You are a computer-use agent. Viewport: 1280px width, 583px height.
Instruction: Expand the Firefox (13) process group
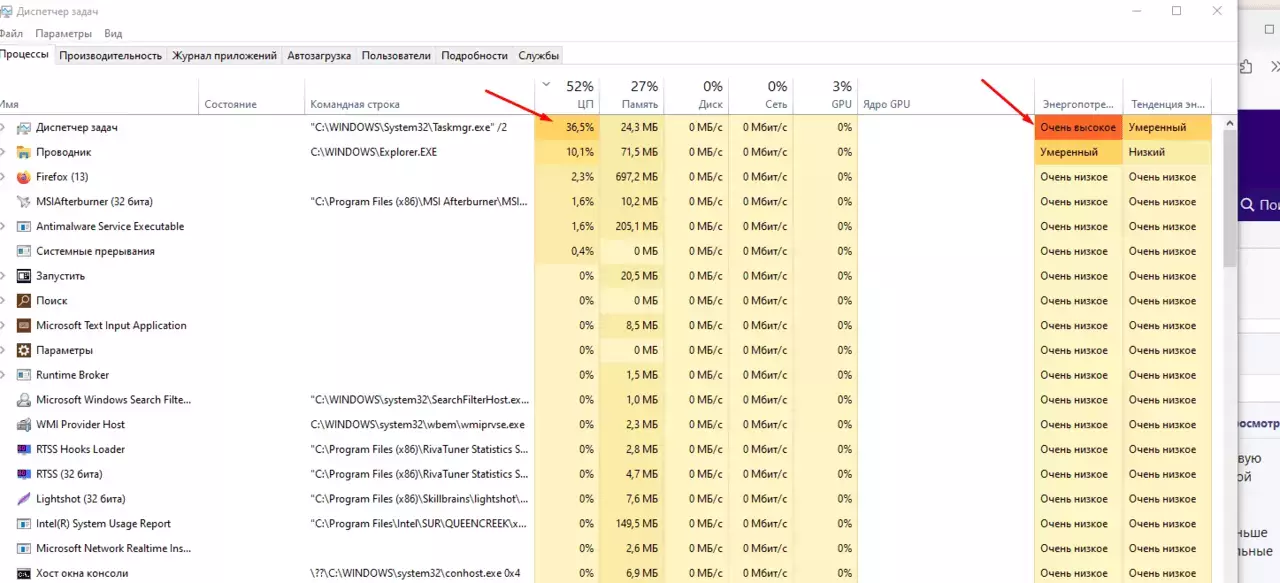(3, 177)
